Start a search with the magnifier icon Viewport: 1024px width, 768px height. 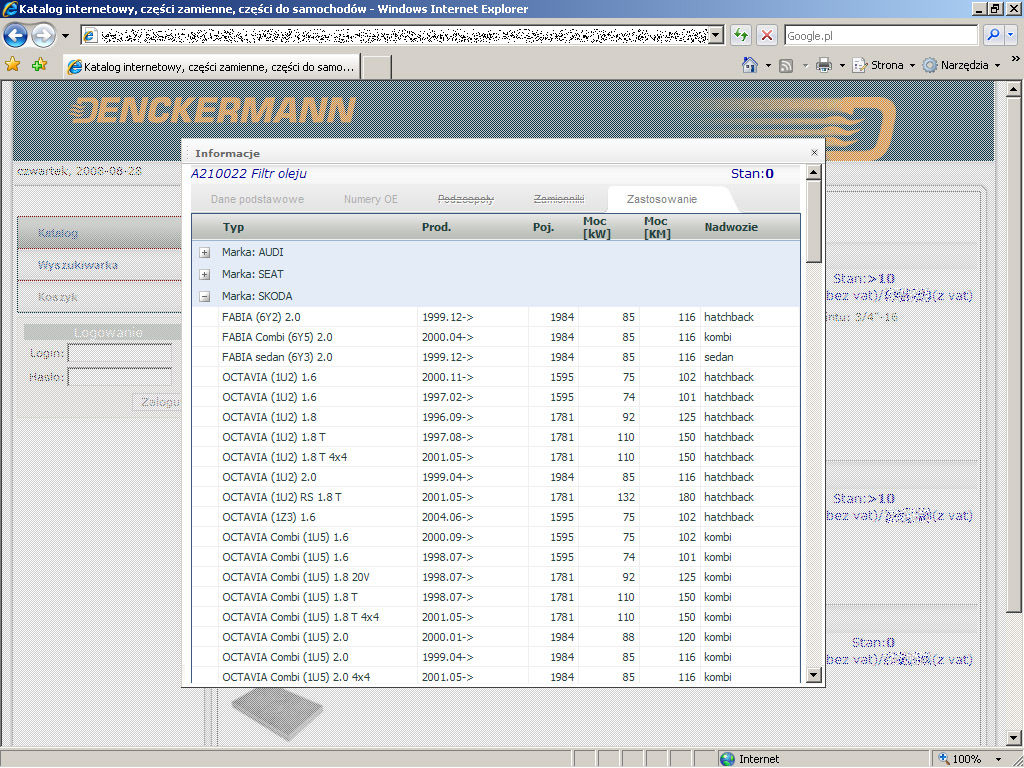(993, 35)
